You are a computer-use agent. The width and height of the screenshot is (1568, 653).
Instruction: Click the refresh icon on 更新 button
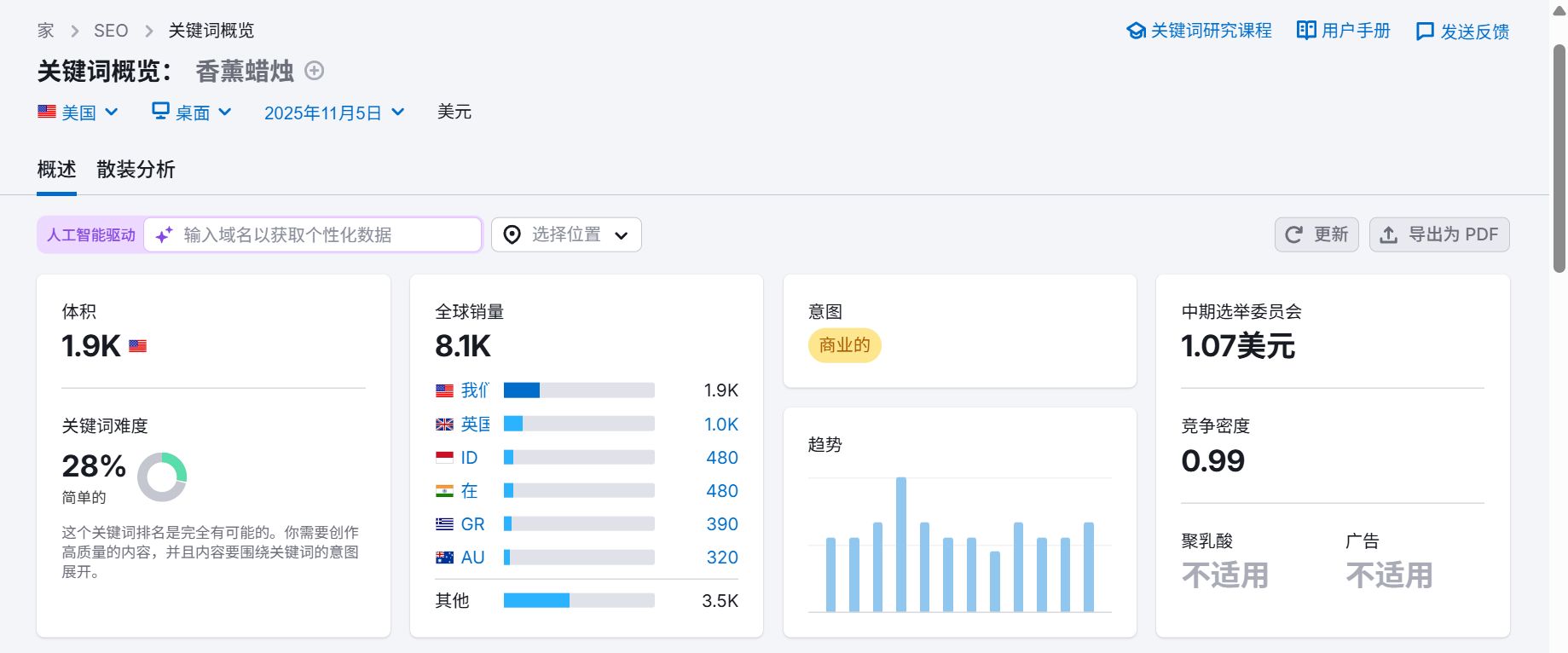coord(1293,234)
